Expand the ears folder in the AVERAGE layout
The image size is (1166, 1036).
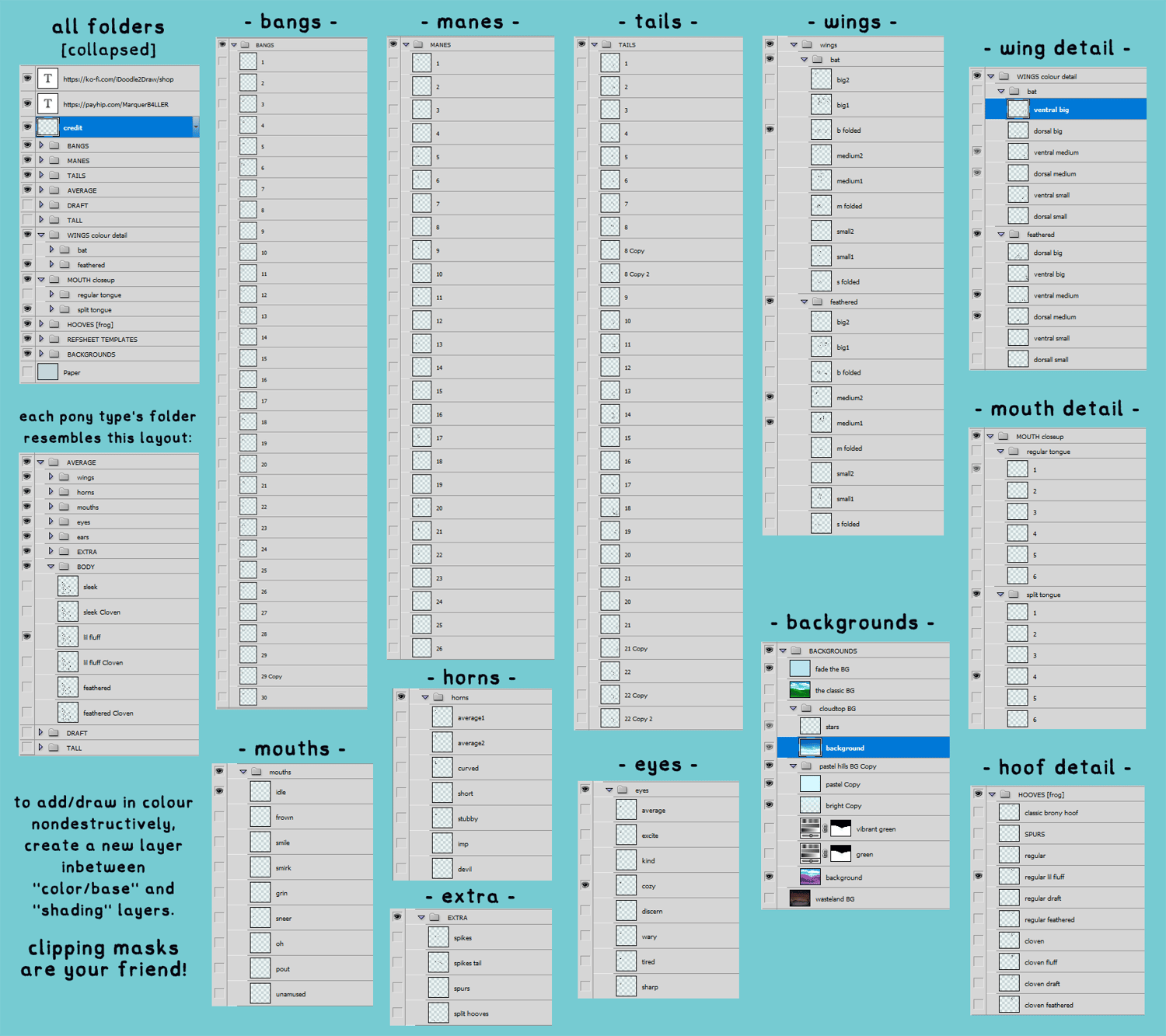(x=51, y=537)
